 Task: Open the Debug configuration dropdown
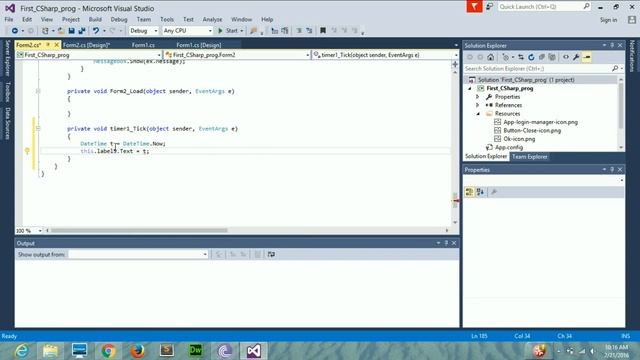pos(143,31)
